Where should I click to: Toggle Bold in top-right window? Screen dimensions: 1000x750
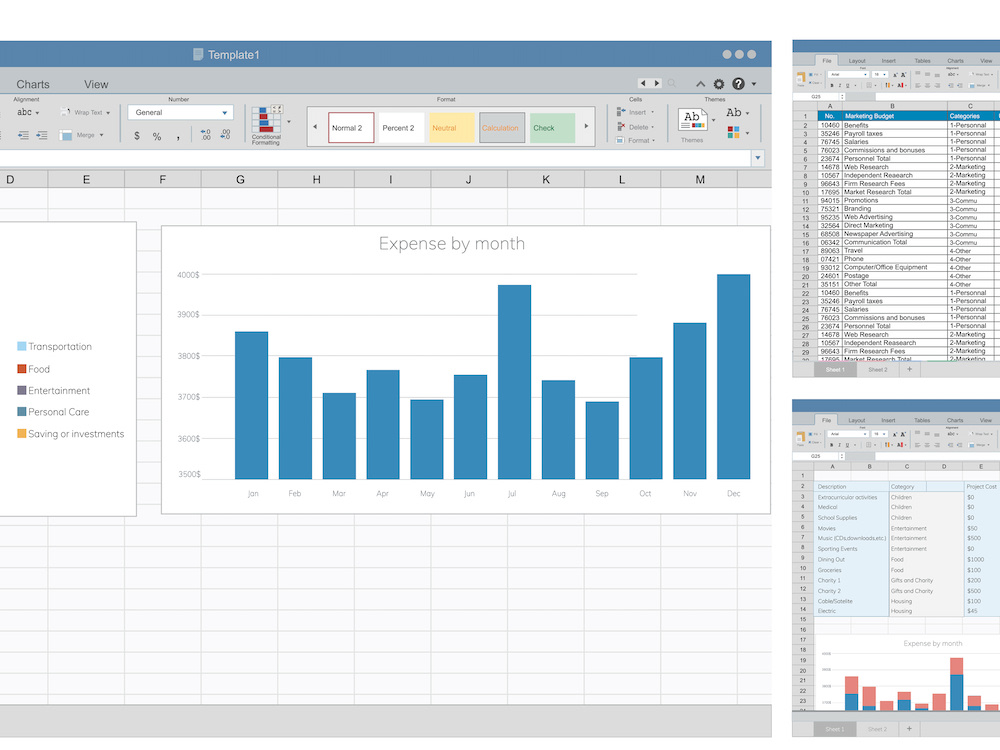(x=832, y=85)
